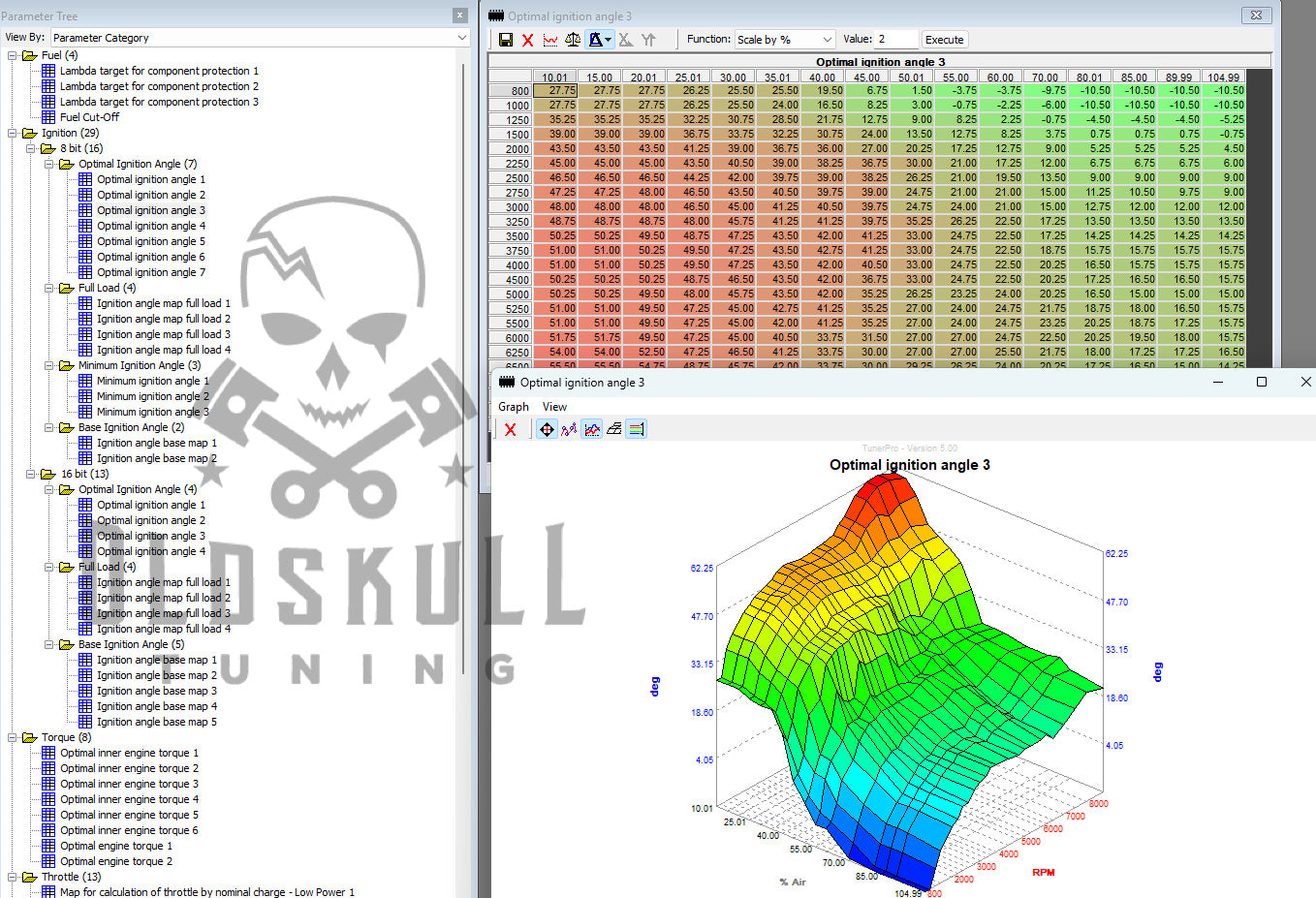Open the Graph menu
Screen dimensions: 1316x898
point(513,407)
